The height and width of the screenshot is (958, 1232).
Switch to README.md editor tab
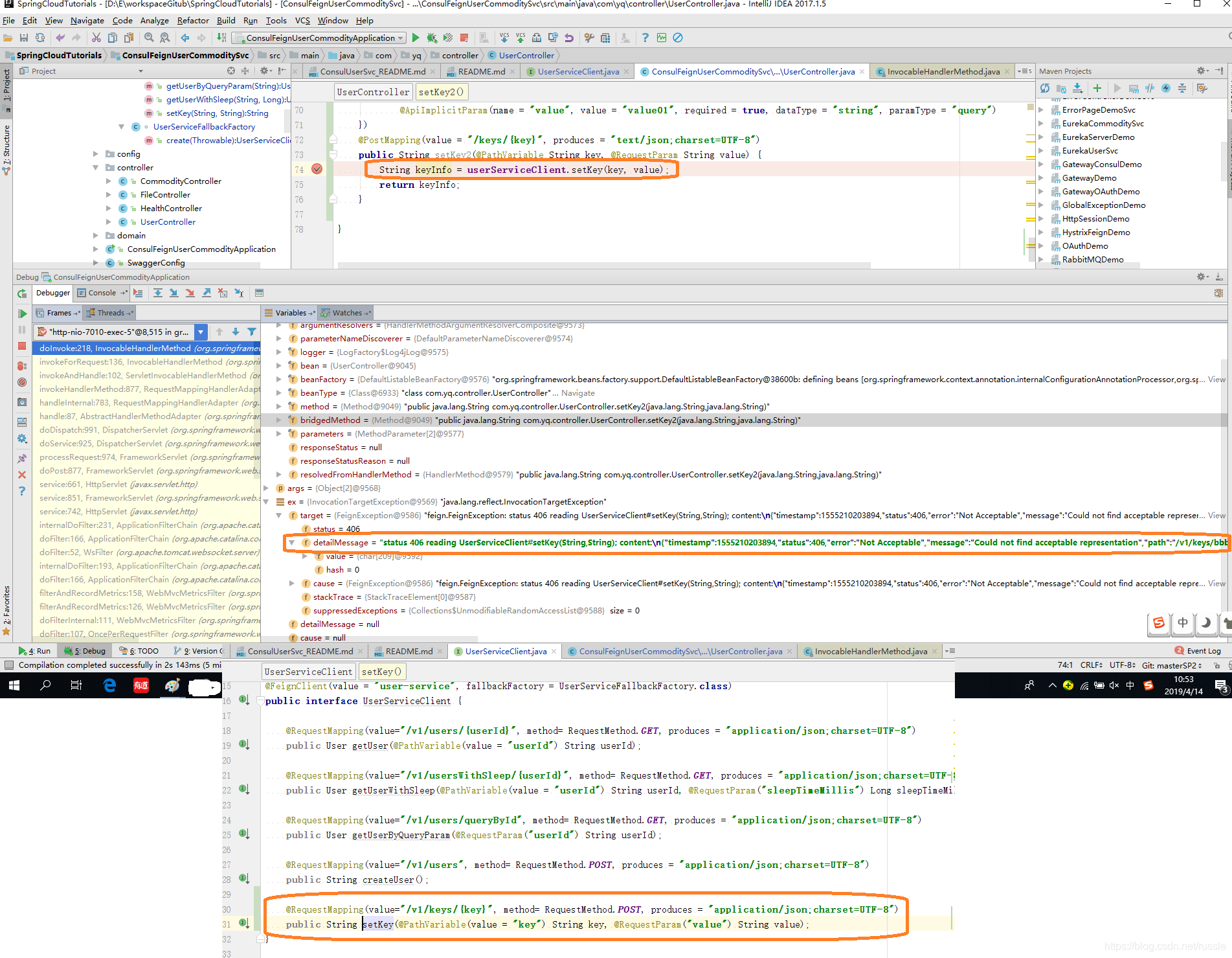coord(481,72)
